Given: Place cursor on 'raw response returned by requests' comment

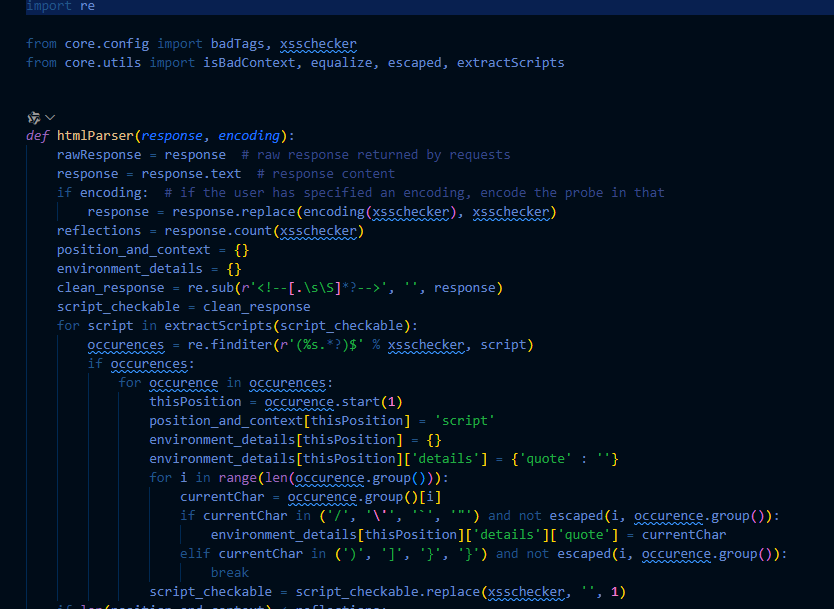Looking at the screenshot, I should point(383,155).
